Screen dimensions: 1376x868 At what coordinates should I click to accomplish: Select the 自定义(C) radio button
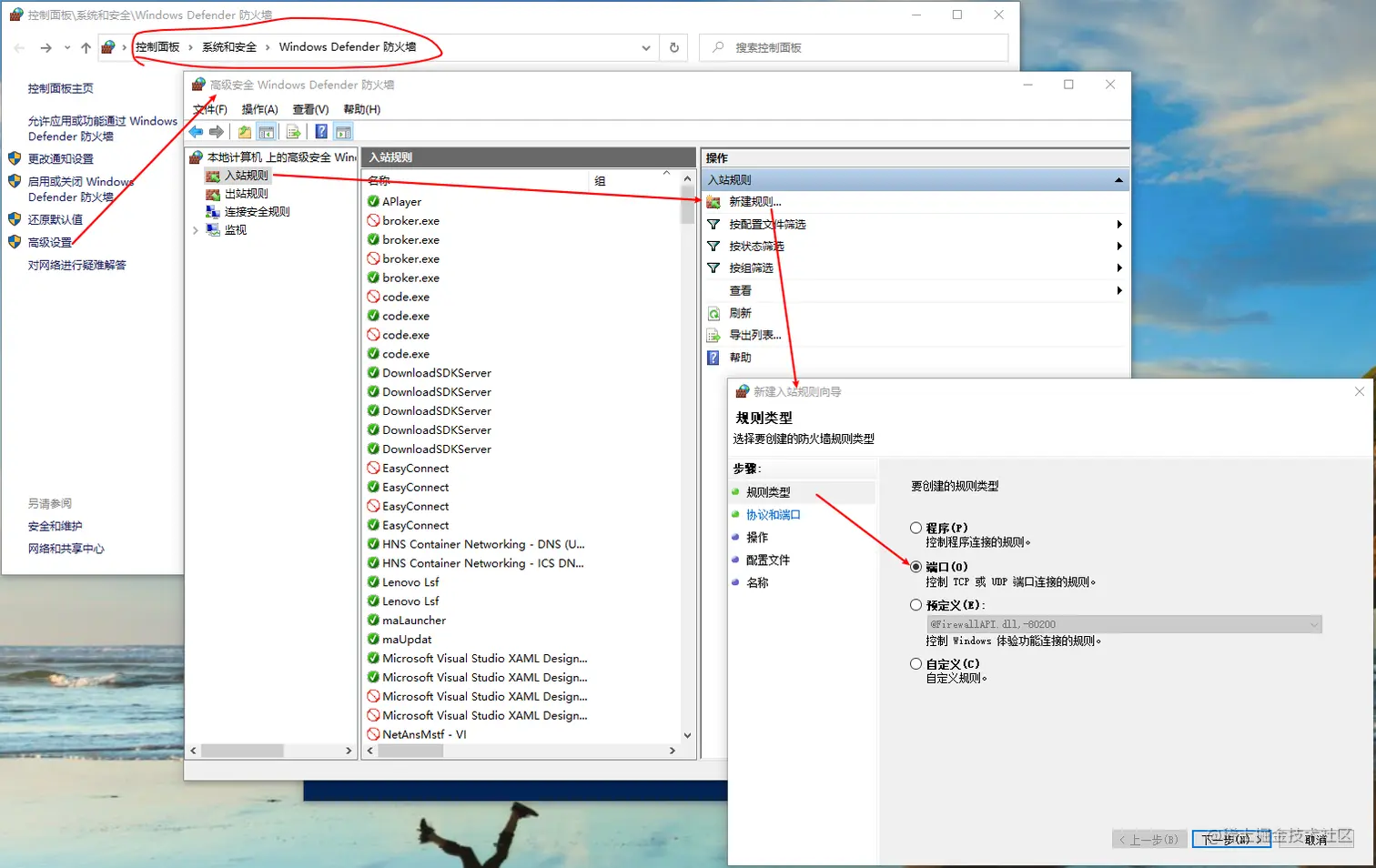(x=916, y=663)
